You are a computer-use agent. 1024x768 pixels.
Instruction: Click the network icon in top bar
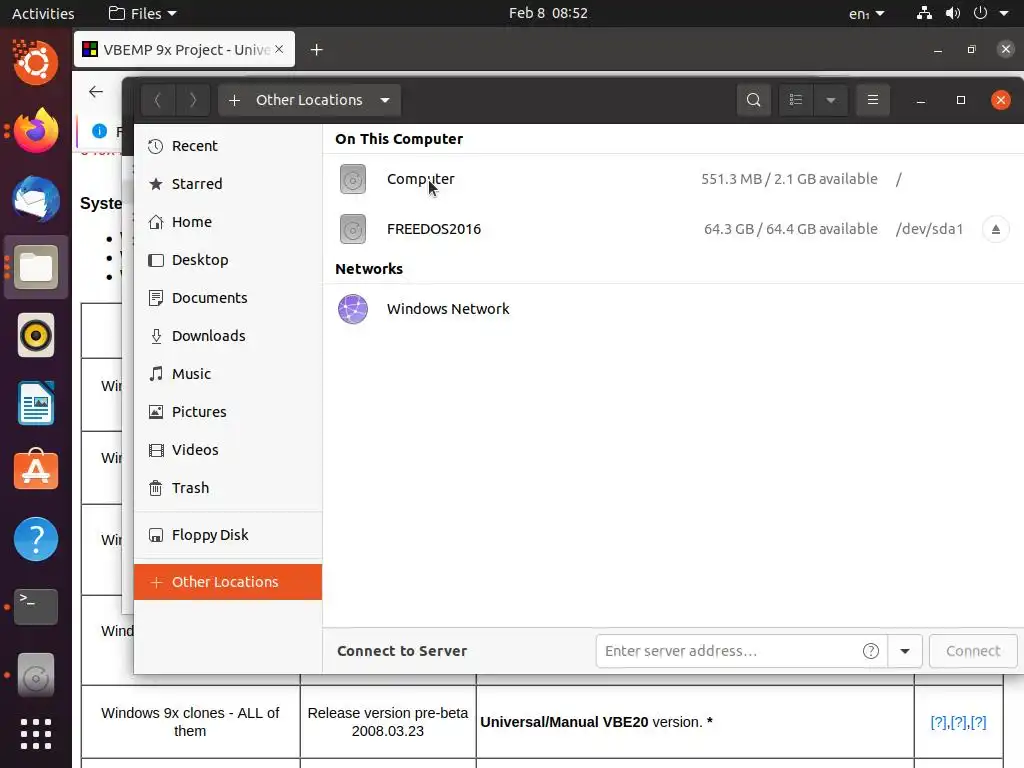[x=924, y=13]
